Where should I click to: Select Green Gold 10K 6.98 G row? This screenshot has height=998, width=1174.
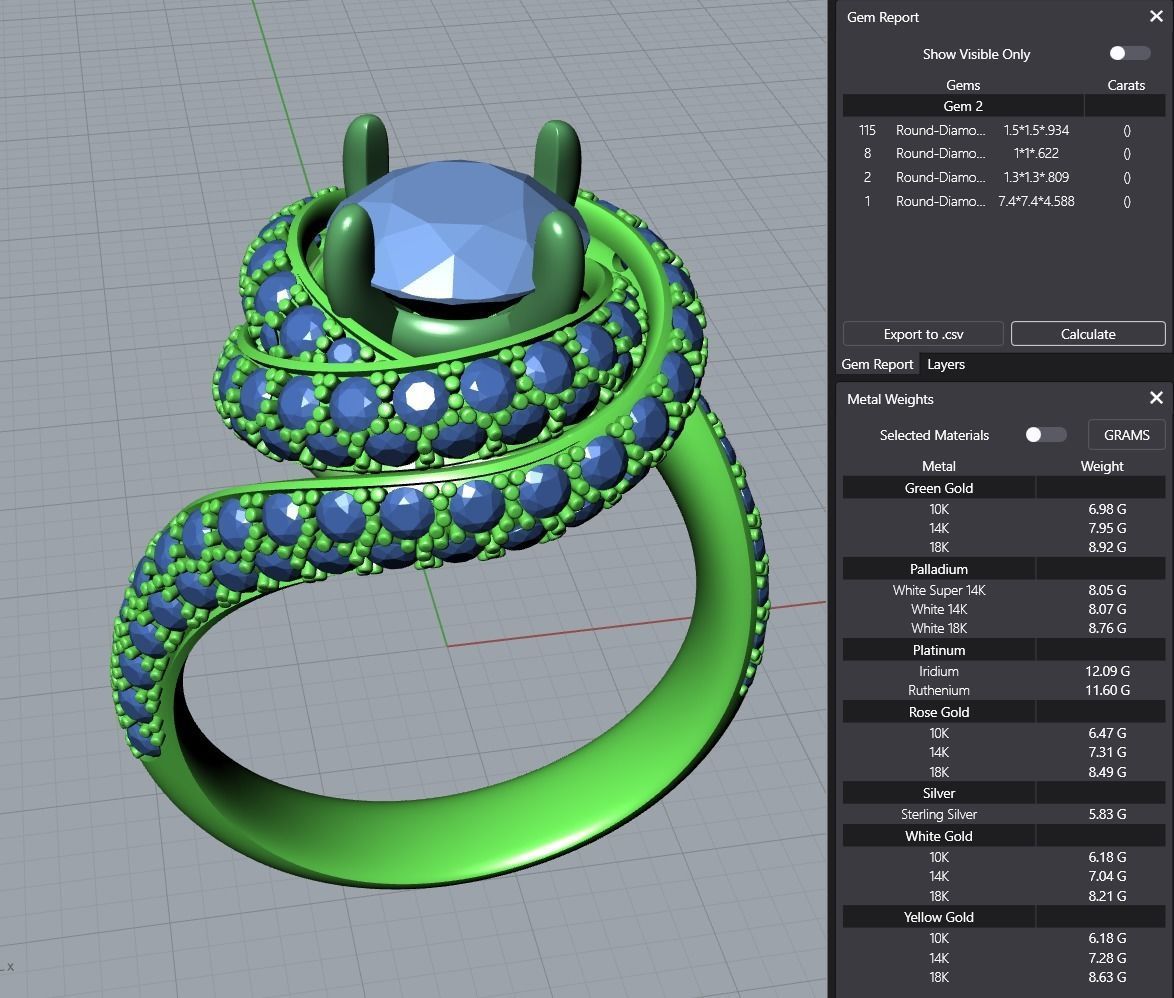[x=1004, y=509]
